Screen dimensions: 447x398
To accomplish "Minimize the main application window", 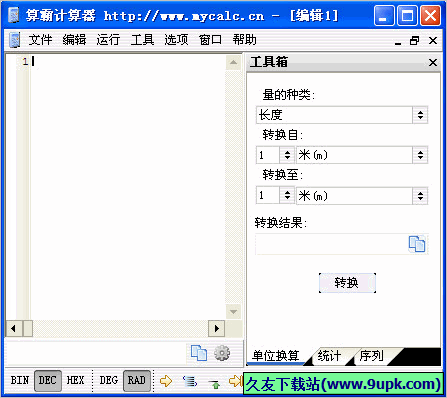I will [383, 15].
